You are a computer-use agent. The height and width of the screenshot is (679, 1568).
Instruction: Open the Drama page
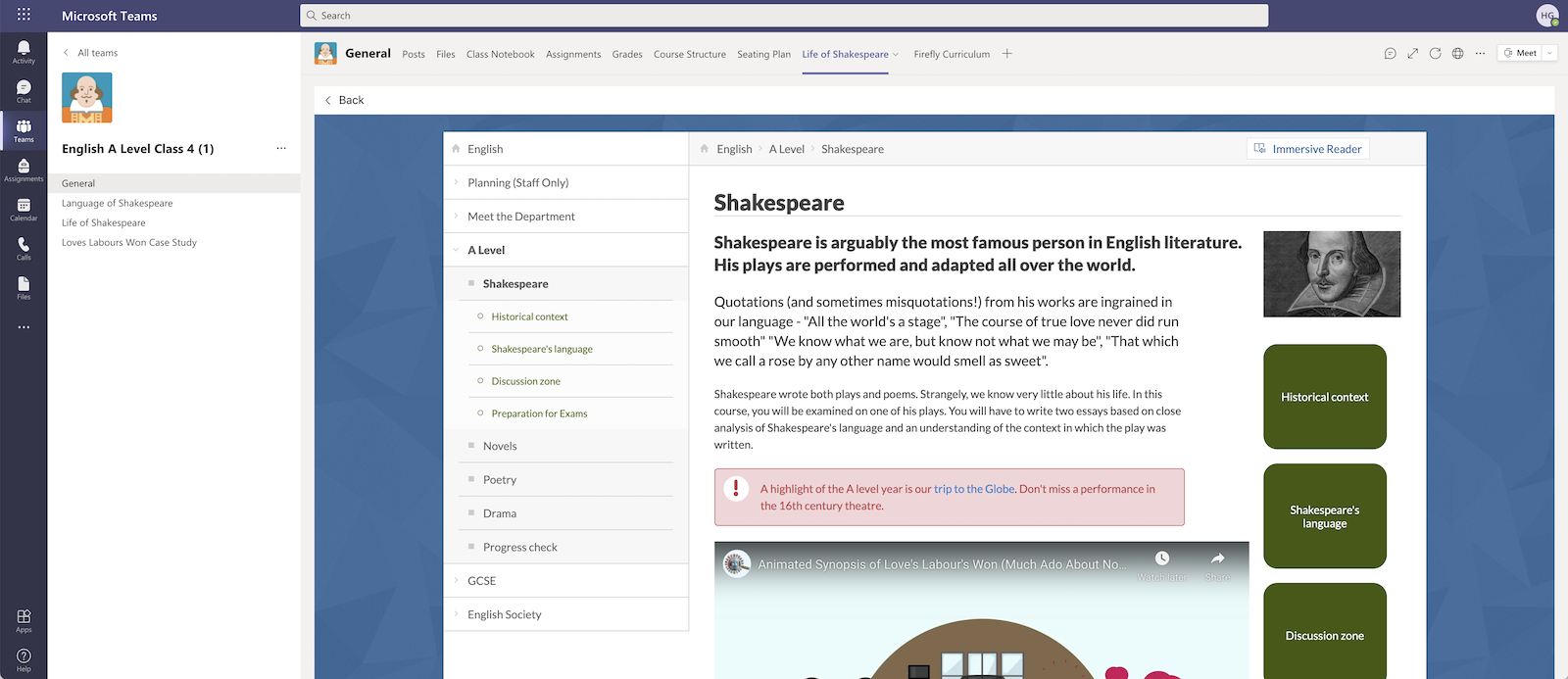(500, 513)
